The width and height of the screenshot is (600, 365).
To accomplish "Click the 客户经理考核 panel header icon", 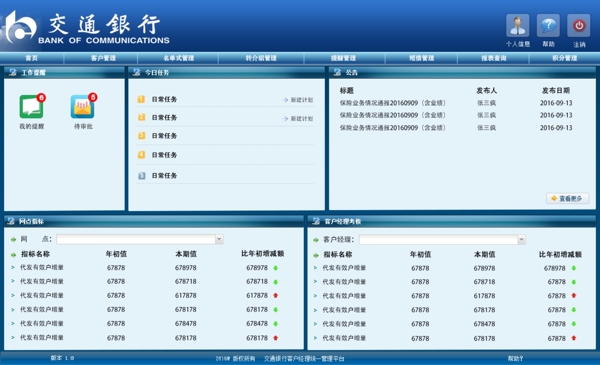I will 316,221.
